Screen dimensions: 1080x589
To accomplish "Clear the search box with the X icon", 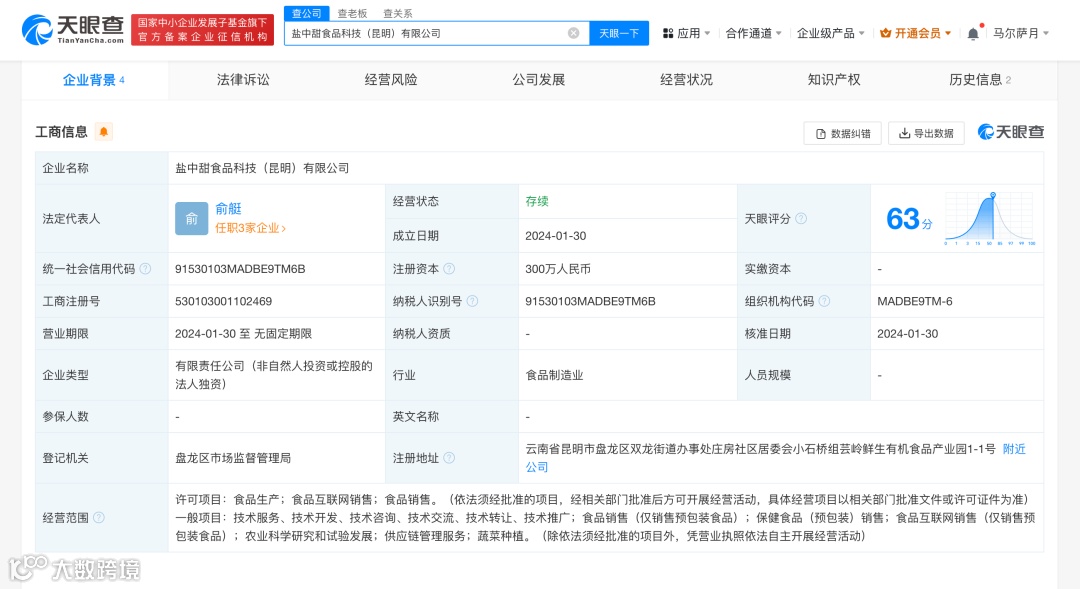I will [573, 33].
